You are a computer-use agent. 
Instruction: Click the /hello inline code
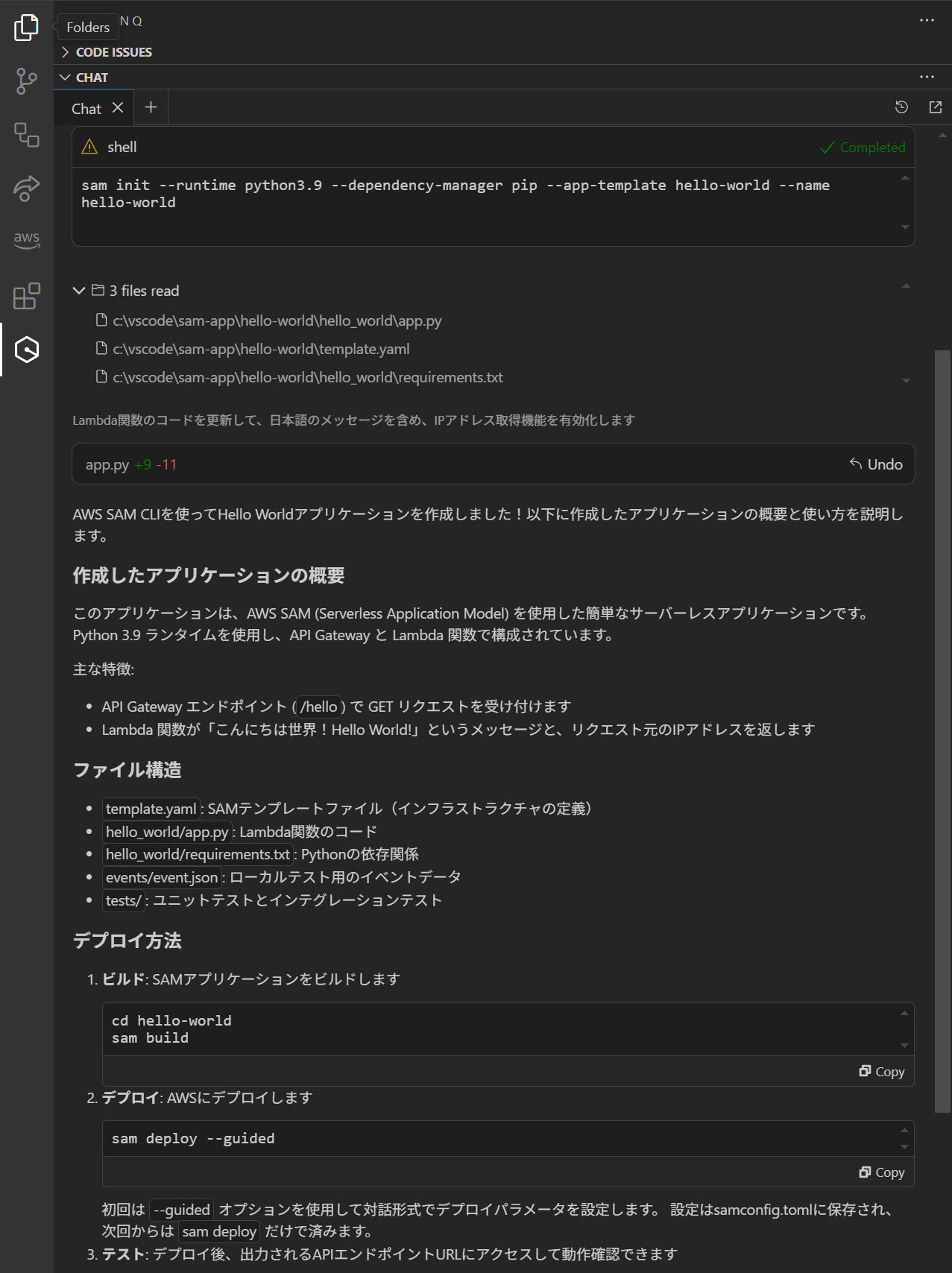[318, 707]
